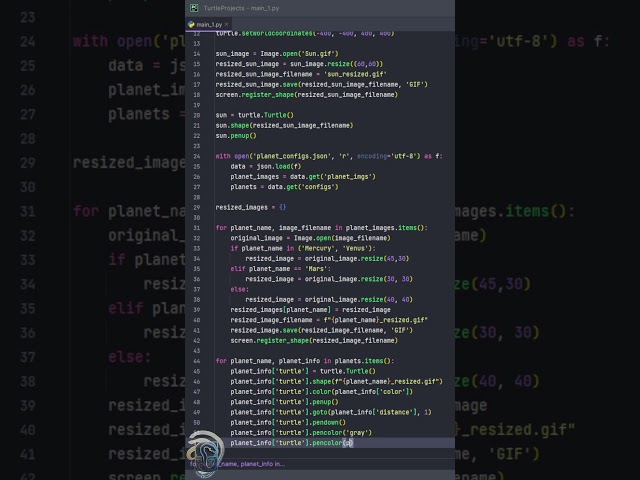640x480 pixels.
Task: Click 'screen.register_shape(resized_sun_image_filename)' line
Action: 307,95
